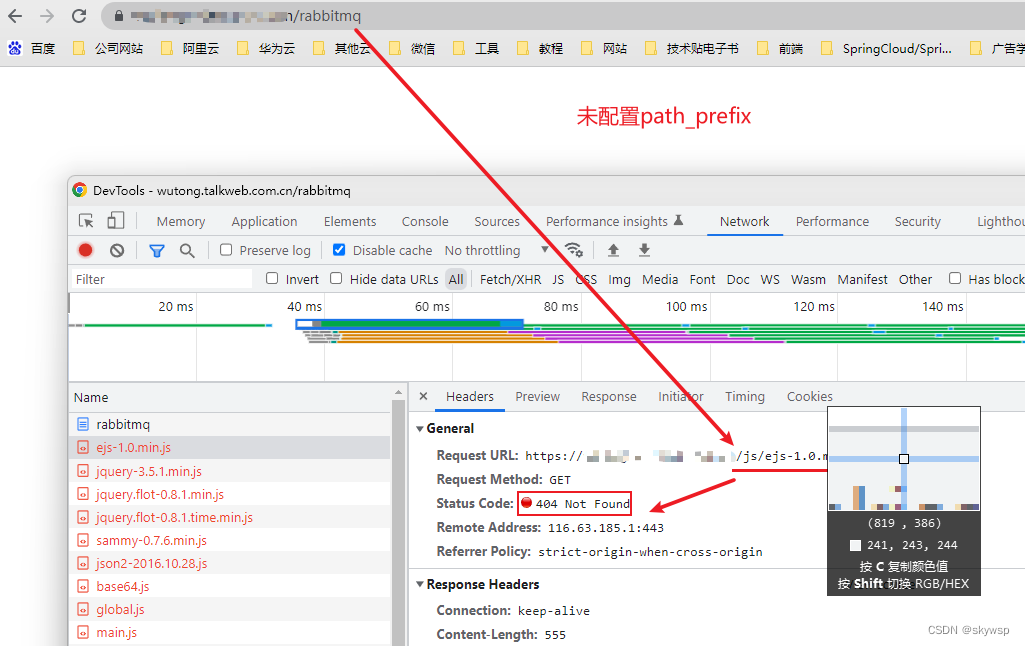This screenshot has height=646, width=1025.
Task: Click the export HAR file icon
Action: coord(644,250)
